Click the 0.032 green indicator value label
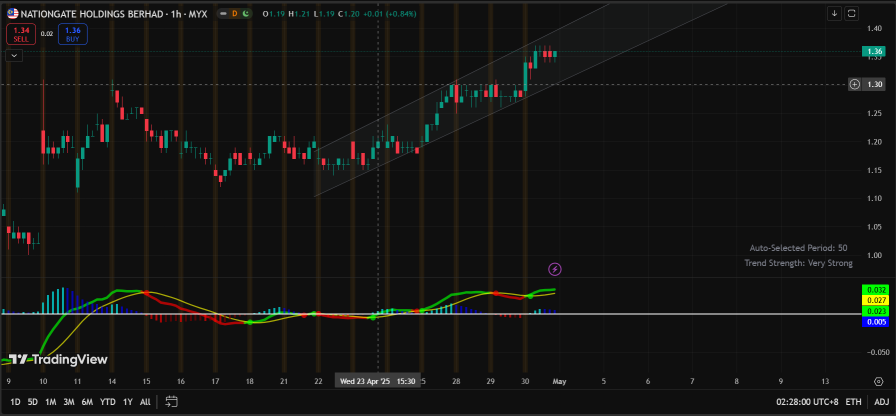 (875, 290)
